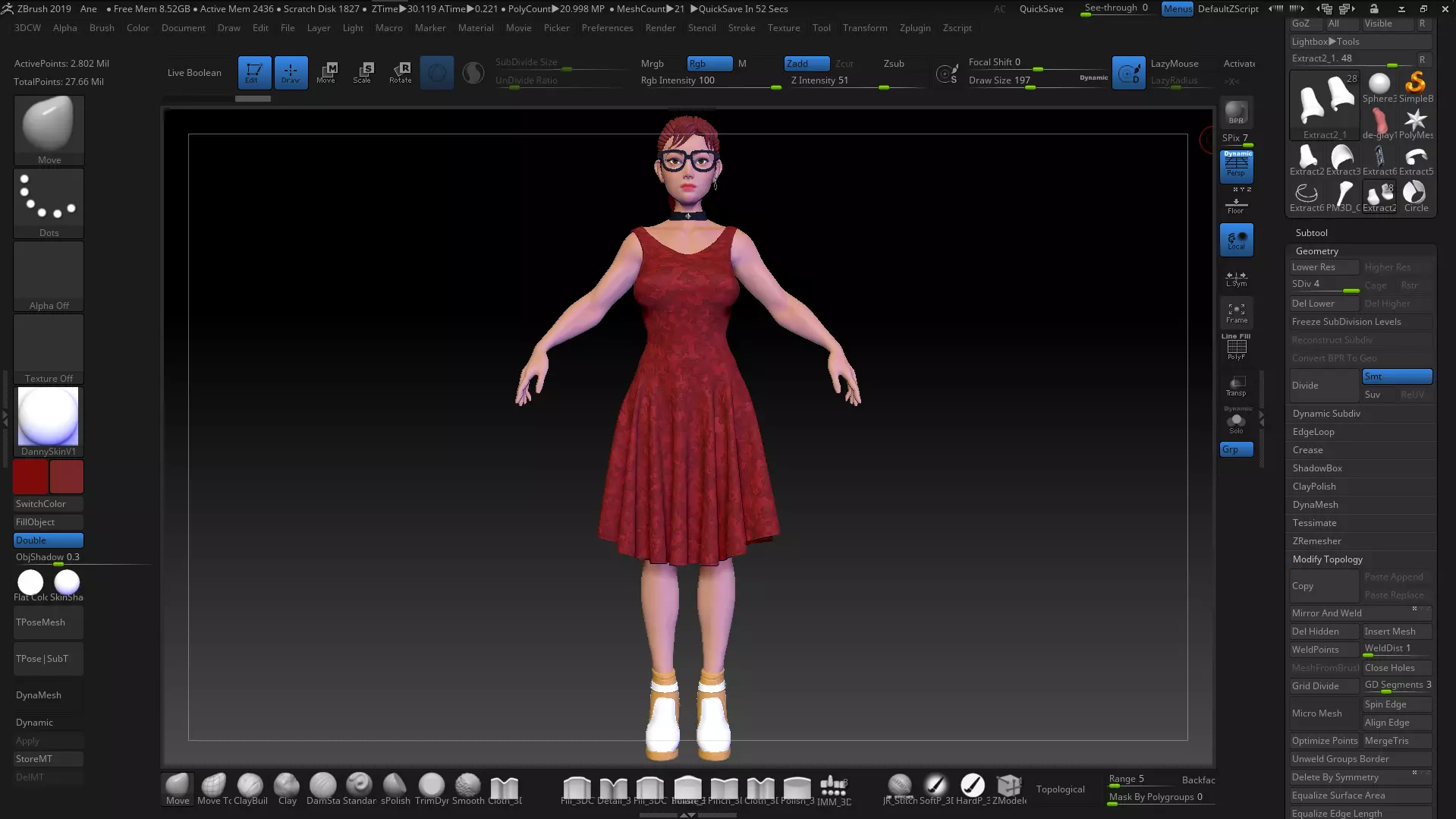Select the Smooth brush icon
This screenshot has width=1456, height=819.
pos(468,789)
